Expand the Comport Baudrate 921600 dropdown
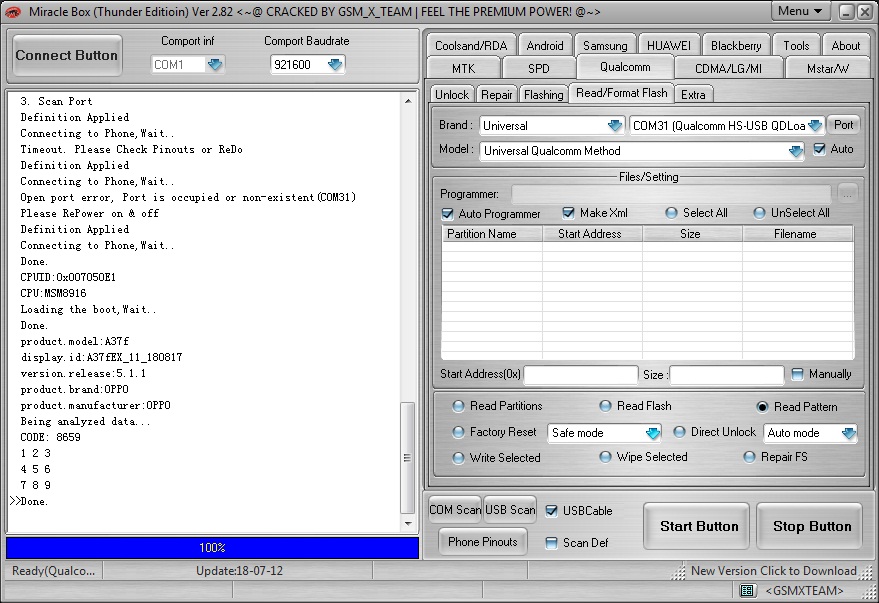 tap(335, 64)
